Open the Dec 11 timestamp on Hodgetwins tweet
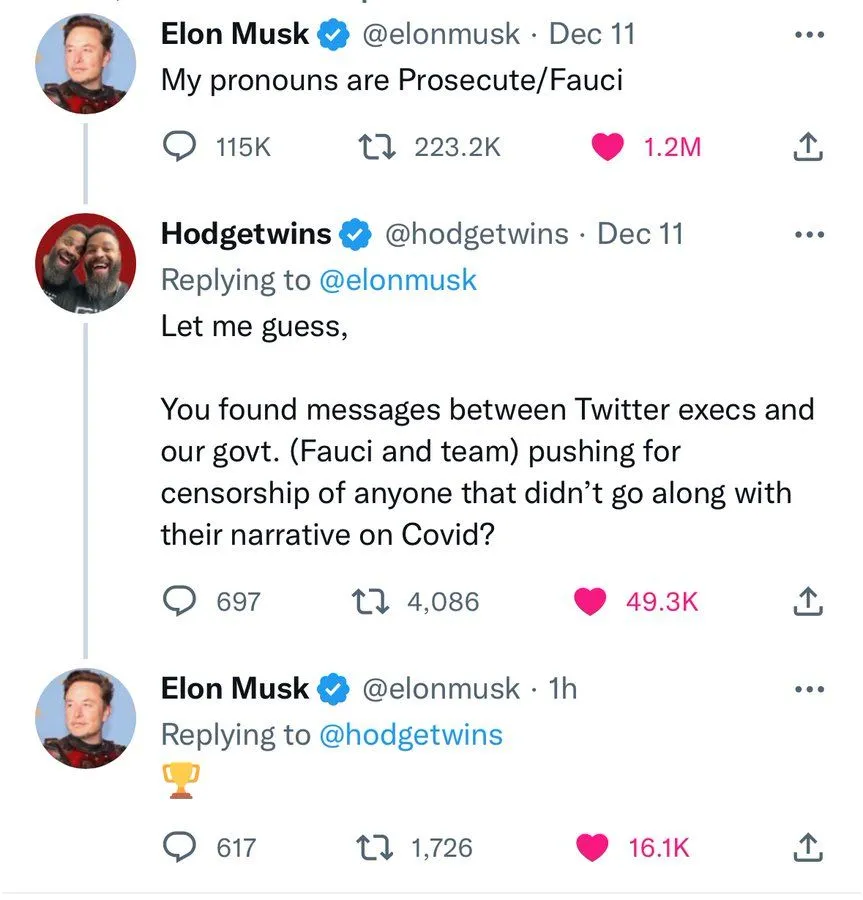The width and height of the screenshot is (863, 900). pos(640,234)
